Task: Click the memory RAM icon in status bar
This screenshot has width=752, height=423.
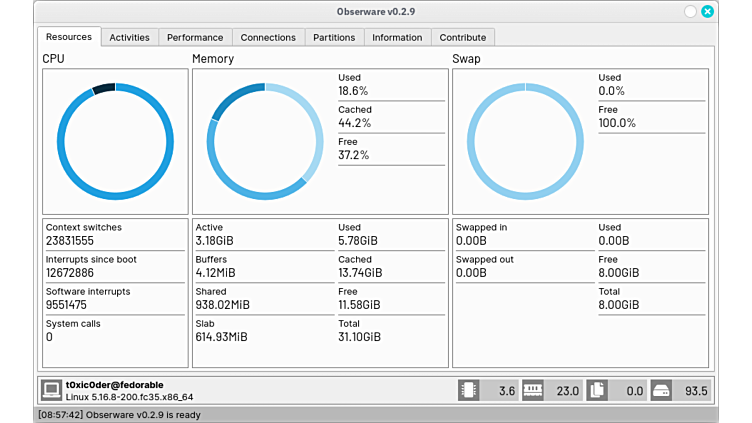Action: (533, 390)
